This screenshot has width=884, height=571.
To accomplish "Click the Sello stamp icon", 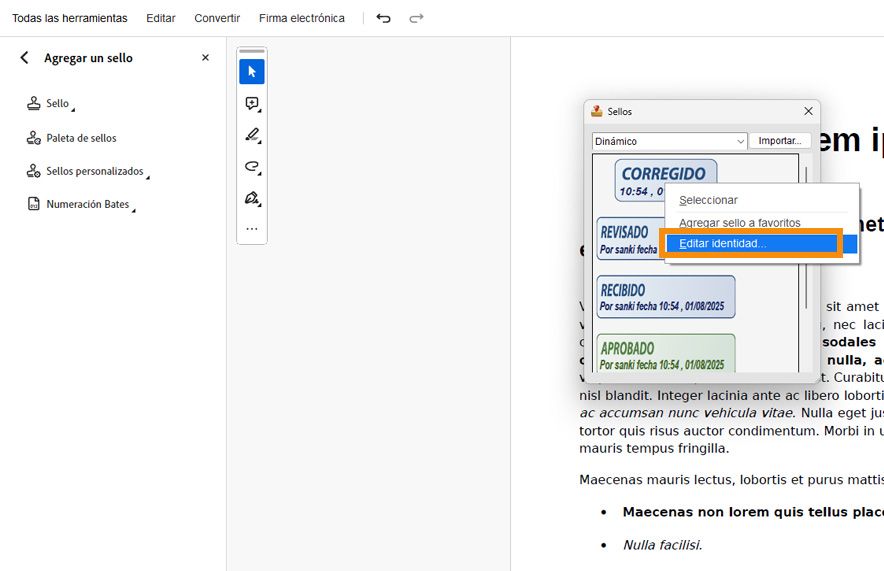I will (34, 103).
